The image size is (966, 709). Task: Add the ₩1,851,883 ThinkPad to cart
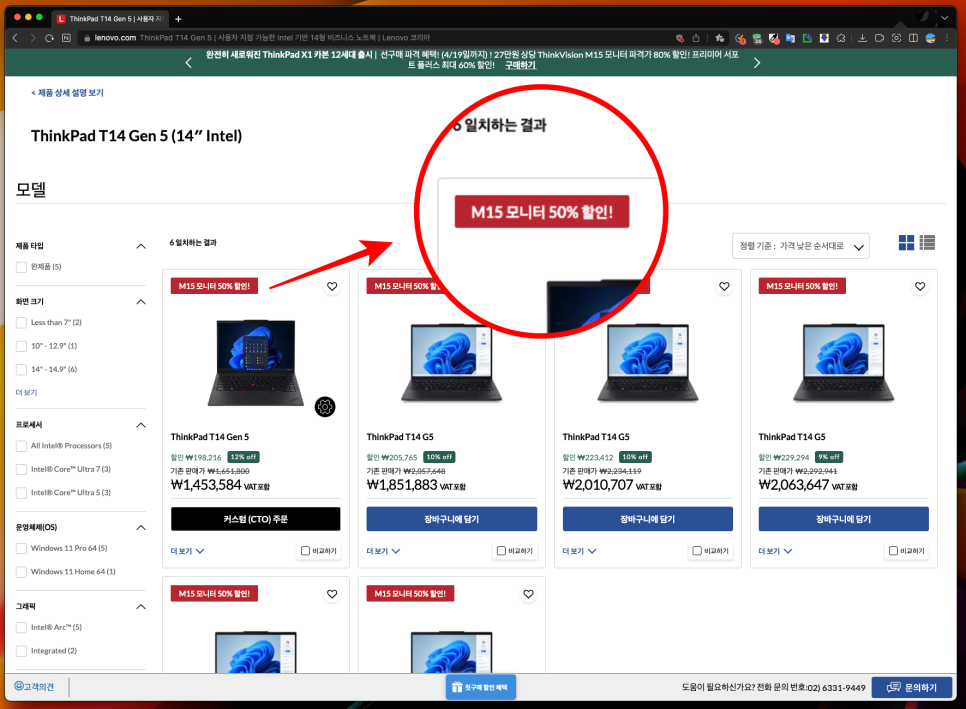(x=452, y=519)
